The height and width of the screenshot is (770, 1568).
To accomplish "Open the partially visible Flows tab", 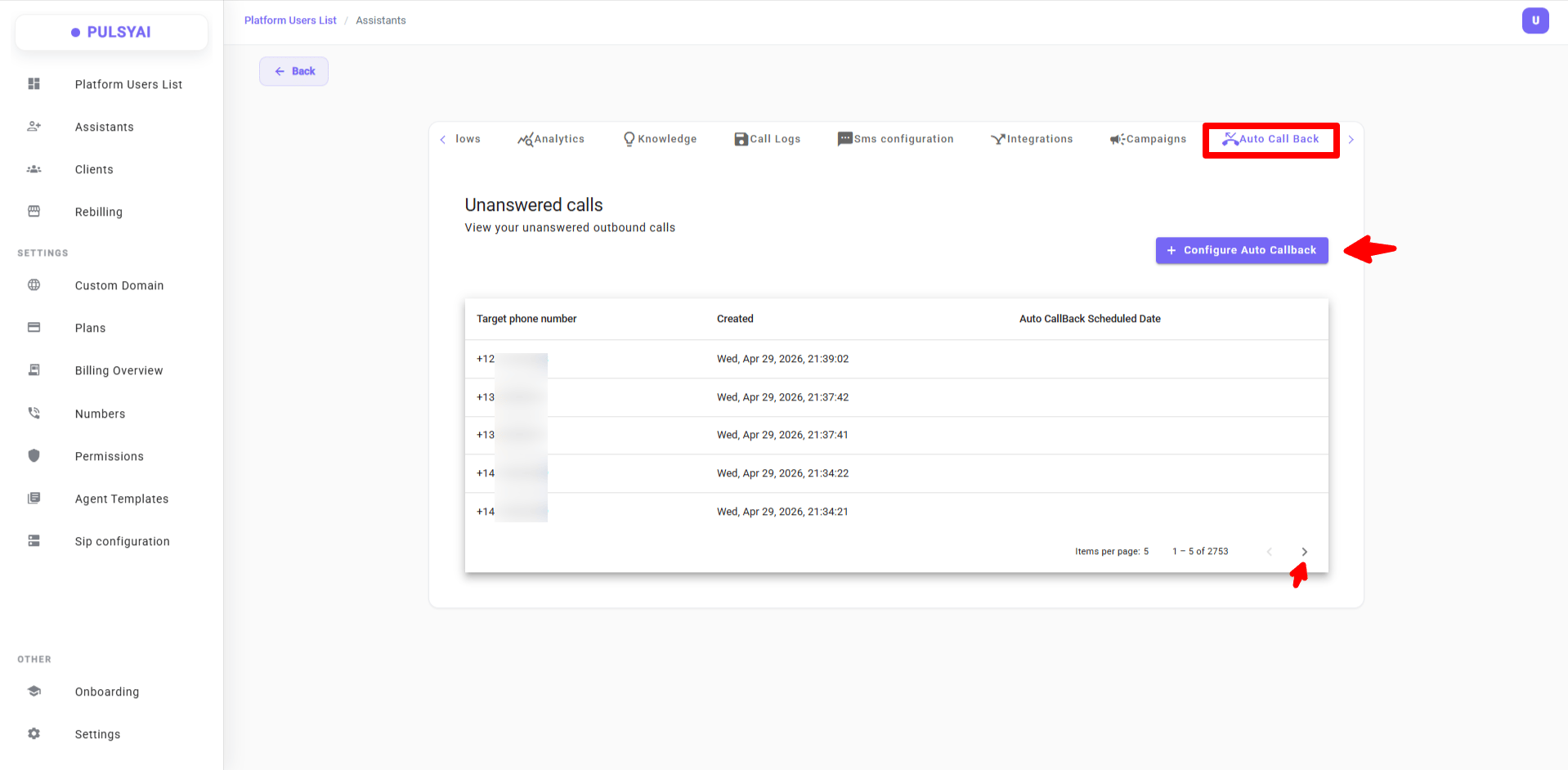I will pos(468,139).
